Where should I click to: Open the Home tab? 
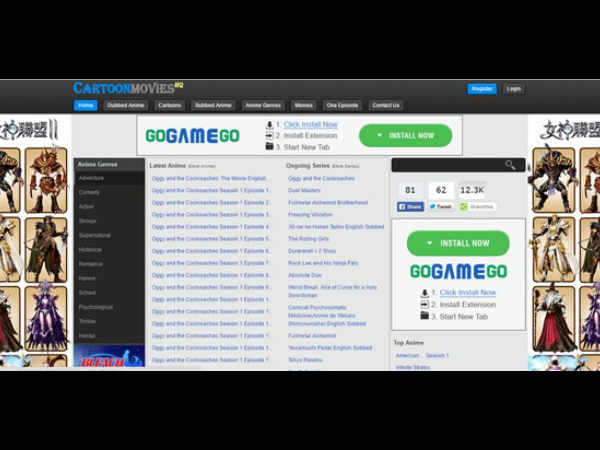pos(86,105)
